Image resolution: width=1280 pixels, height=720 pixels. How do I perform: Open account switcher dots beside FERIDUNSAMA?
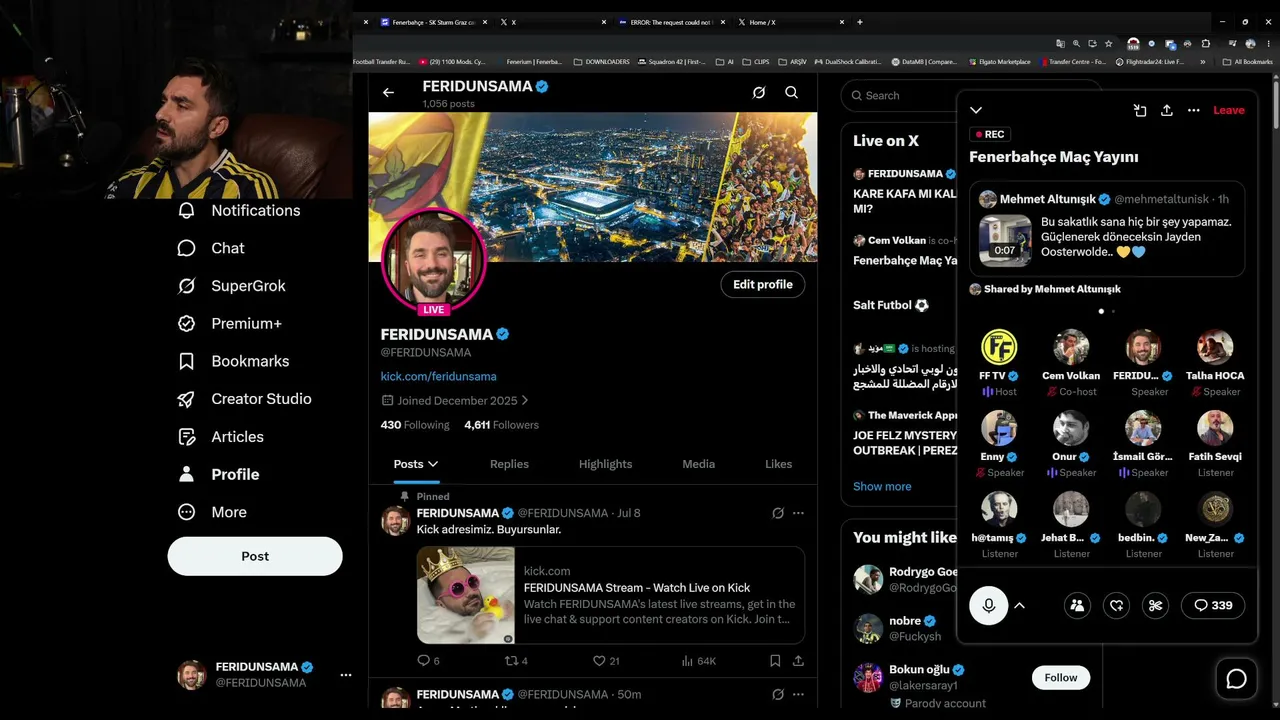pos(345,675)
